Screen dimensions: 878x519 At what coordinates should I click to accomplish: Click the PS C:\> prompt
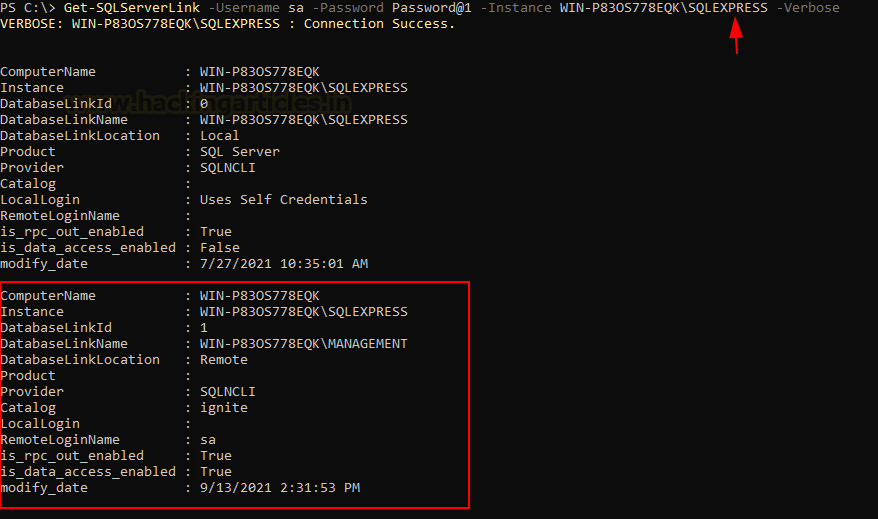pos(28,8)
